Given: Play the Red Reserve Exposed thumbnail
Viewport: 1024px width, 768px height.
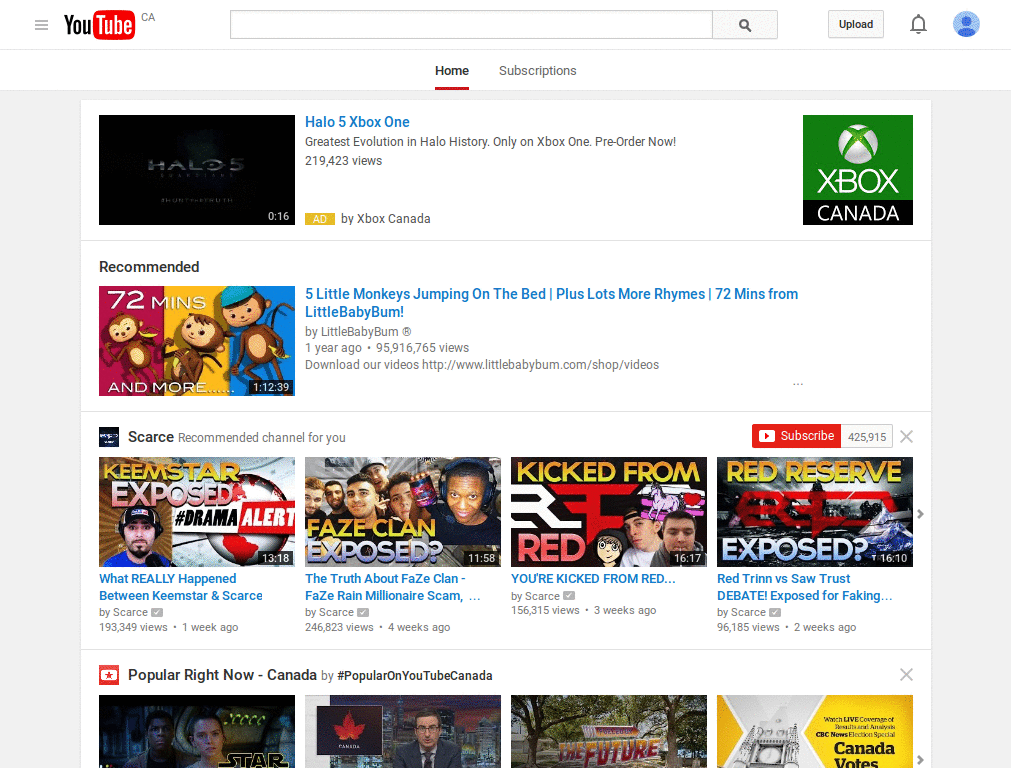Looking at the screenshot, I should [x=815, y=512].
